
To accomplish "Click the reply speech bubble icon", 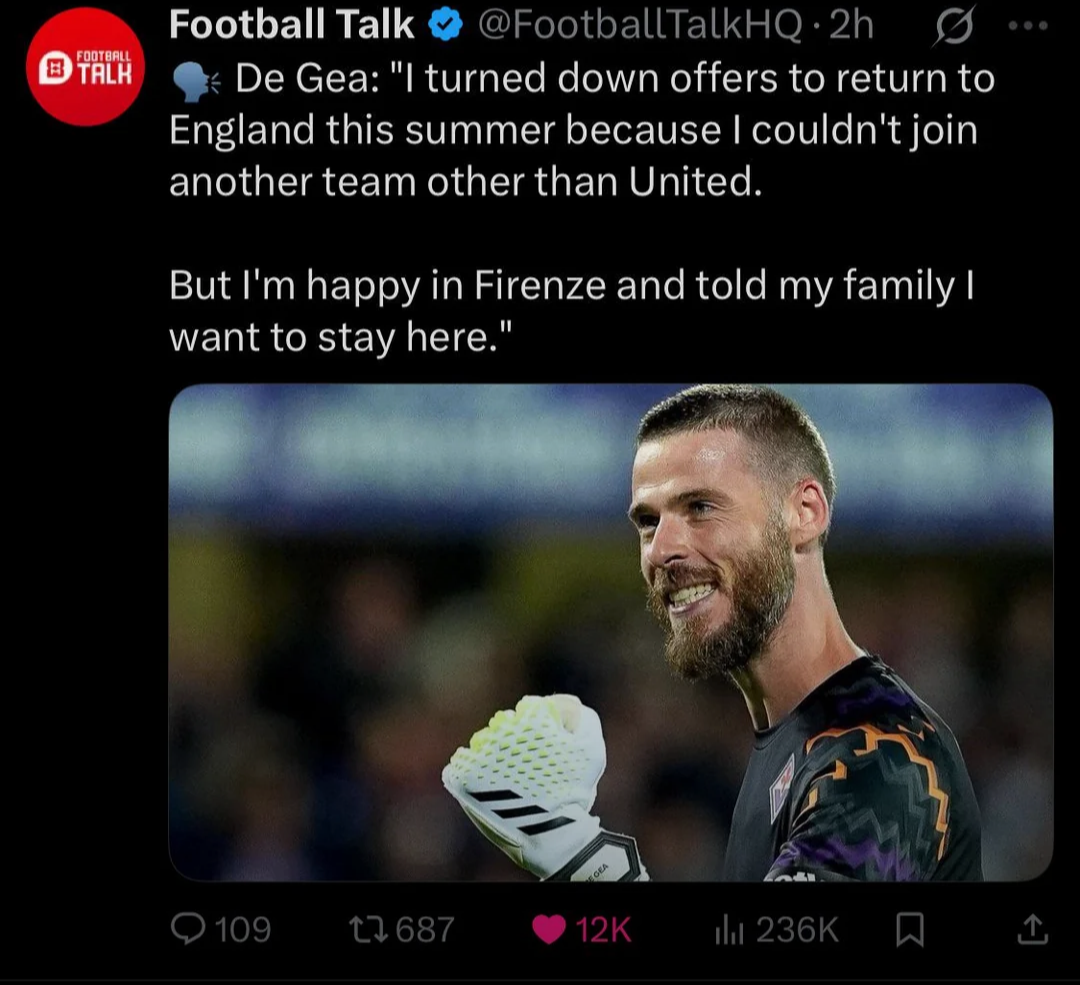I will click(188, 929).
